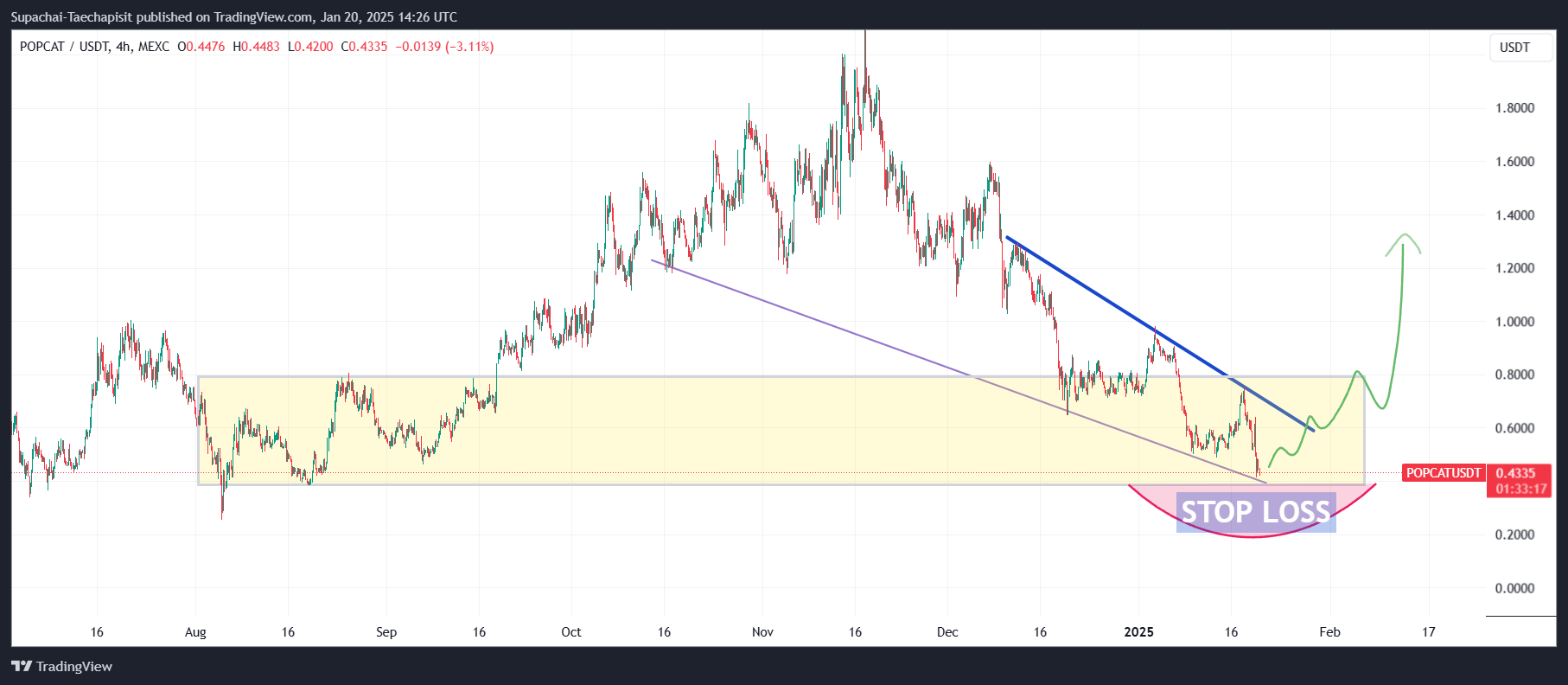The width and height of the screenshot is (1568, 685).
Task: Click the current price 0.4335 label
Action: click(x=1515, y=473)
